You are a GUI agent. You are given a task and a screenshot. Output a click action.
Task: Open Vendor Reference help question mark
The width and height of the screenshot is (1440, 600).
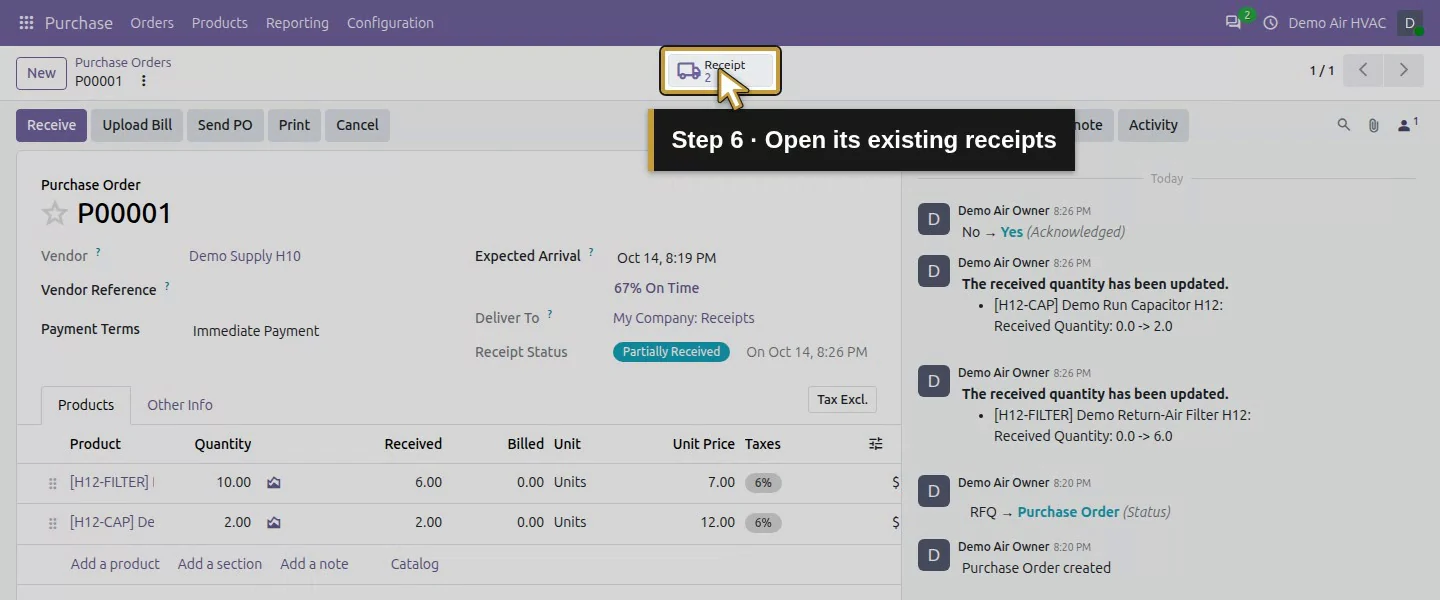pyautogui.click(x=167, y=286)
